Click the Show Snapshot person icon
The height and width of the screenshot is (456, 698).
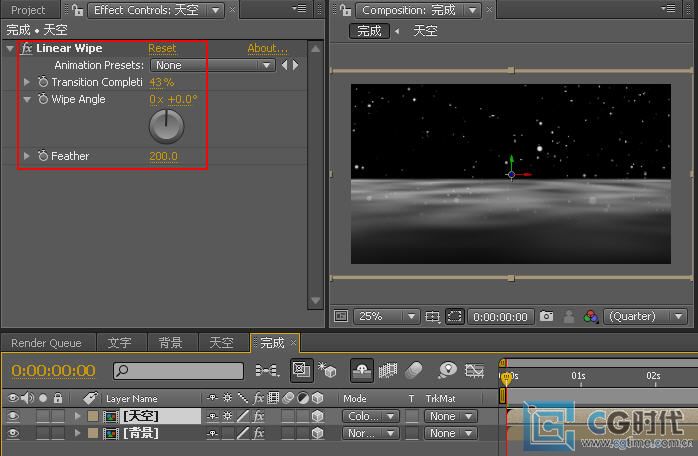click(x=568, y=317)
